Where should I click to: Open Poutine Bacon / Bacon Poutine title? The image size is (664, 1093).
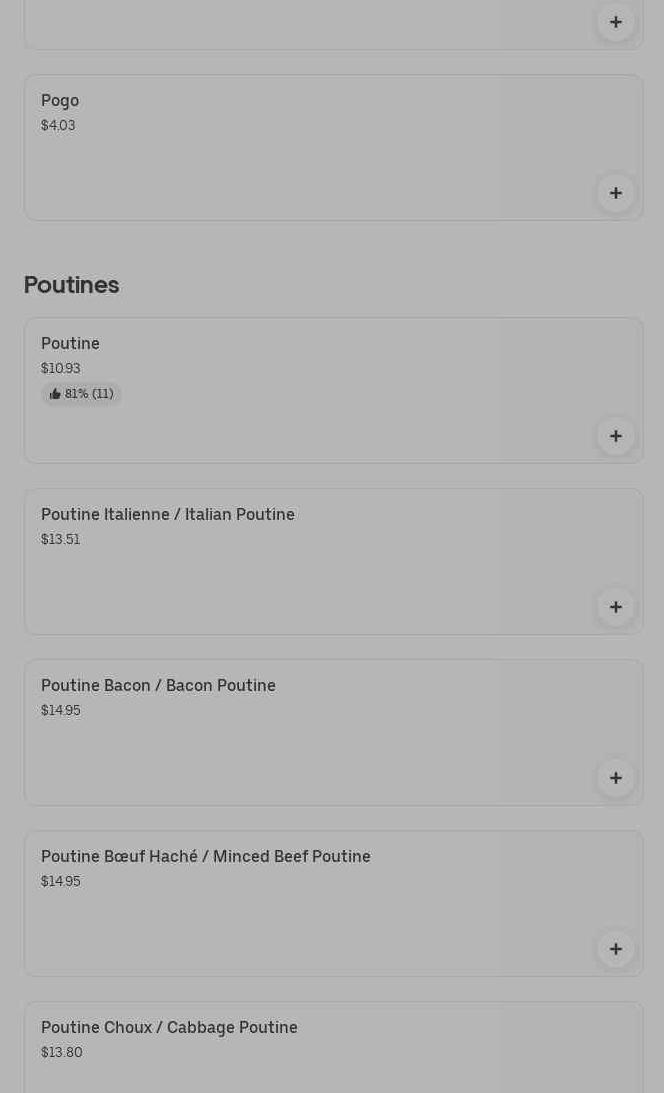(158, 686)
